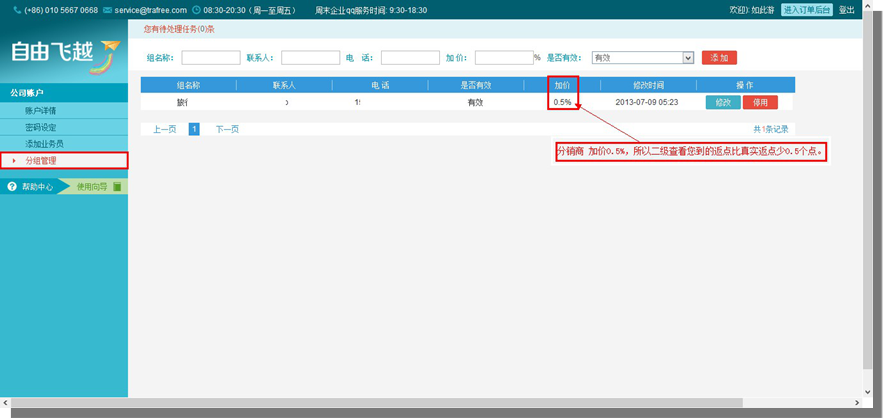The height and width of the screenshot is (419, 883).
Task: Click the red 停用 button
Action: click(x=760, y=102)
